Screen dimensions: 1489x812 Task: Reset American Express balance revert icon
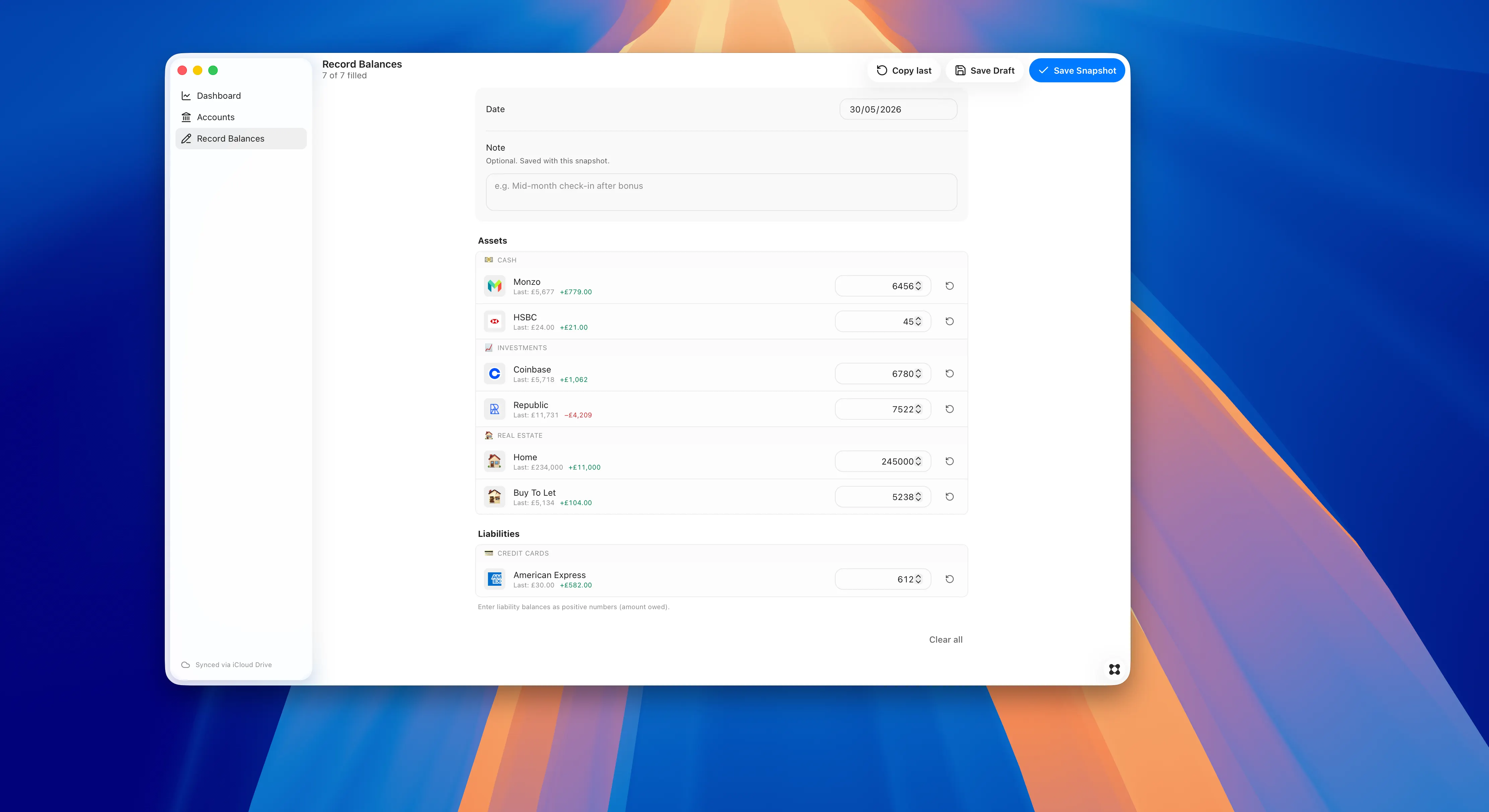click(950, 579)
